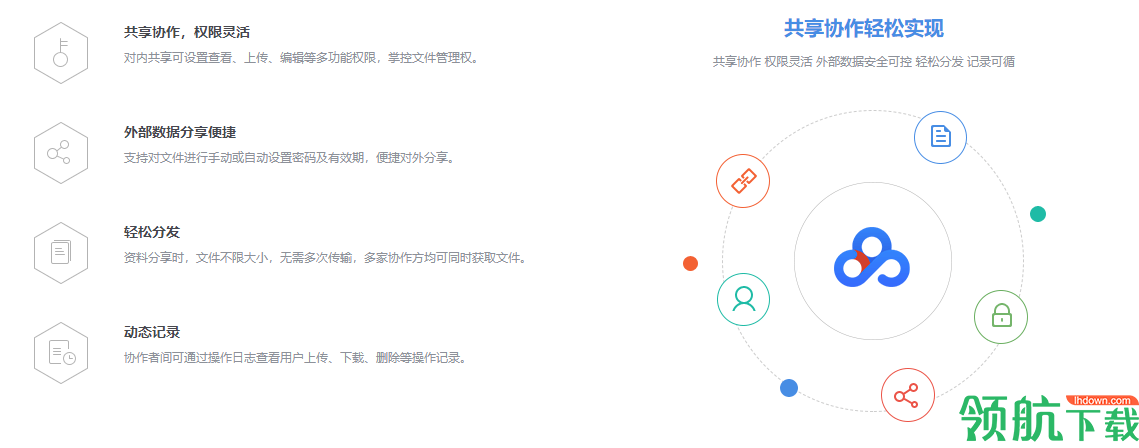
Task: Click the description beginning 资料分享时
Action: (x=325, y=258)
